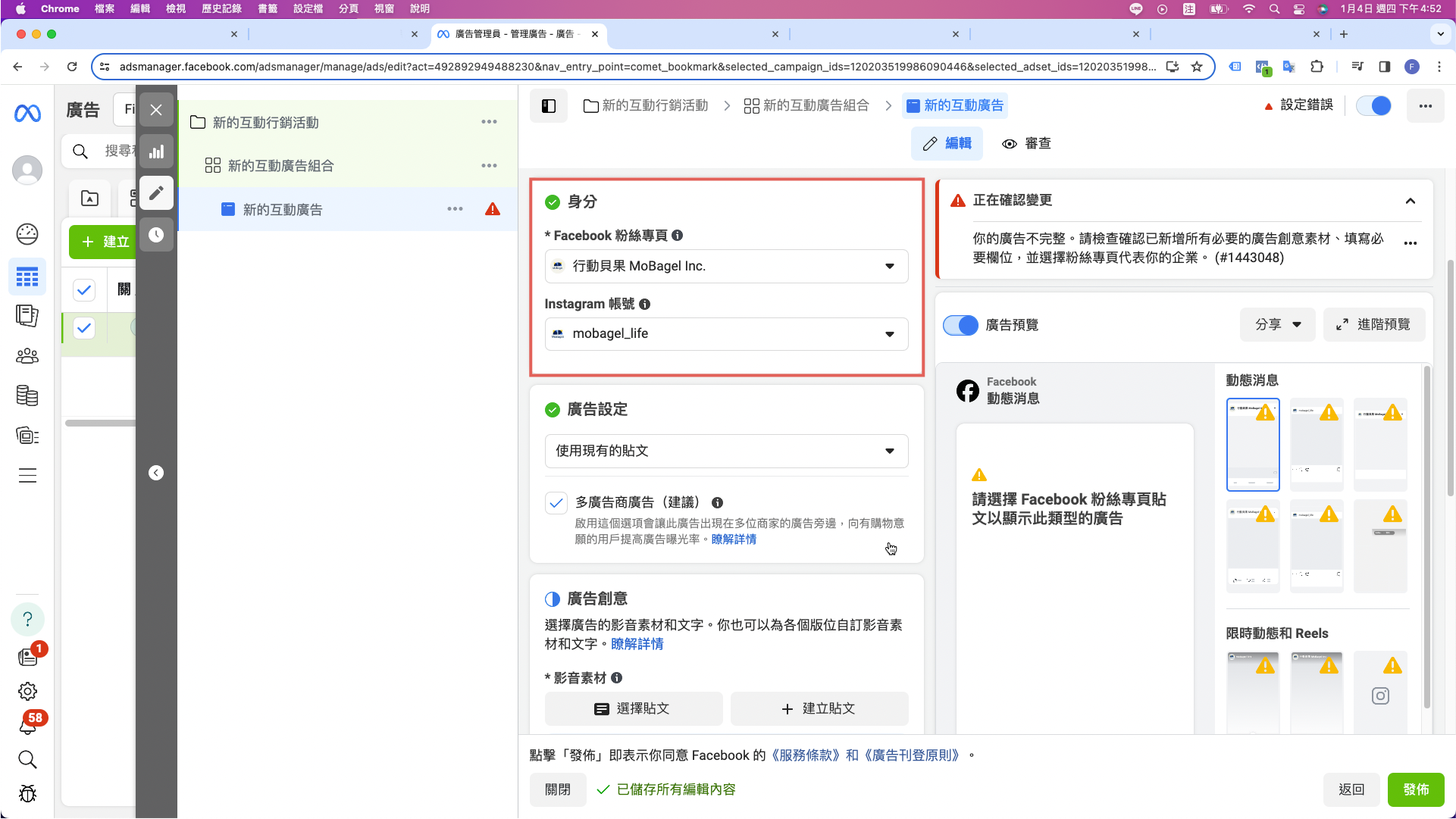Open All tools hamburger menu icon

pyautogui.click(x=27, y=476)
